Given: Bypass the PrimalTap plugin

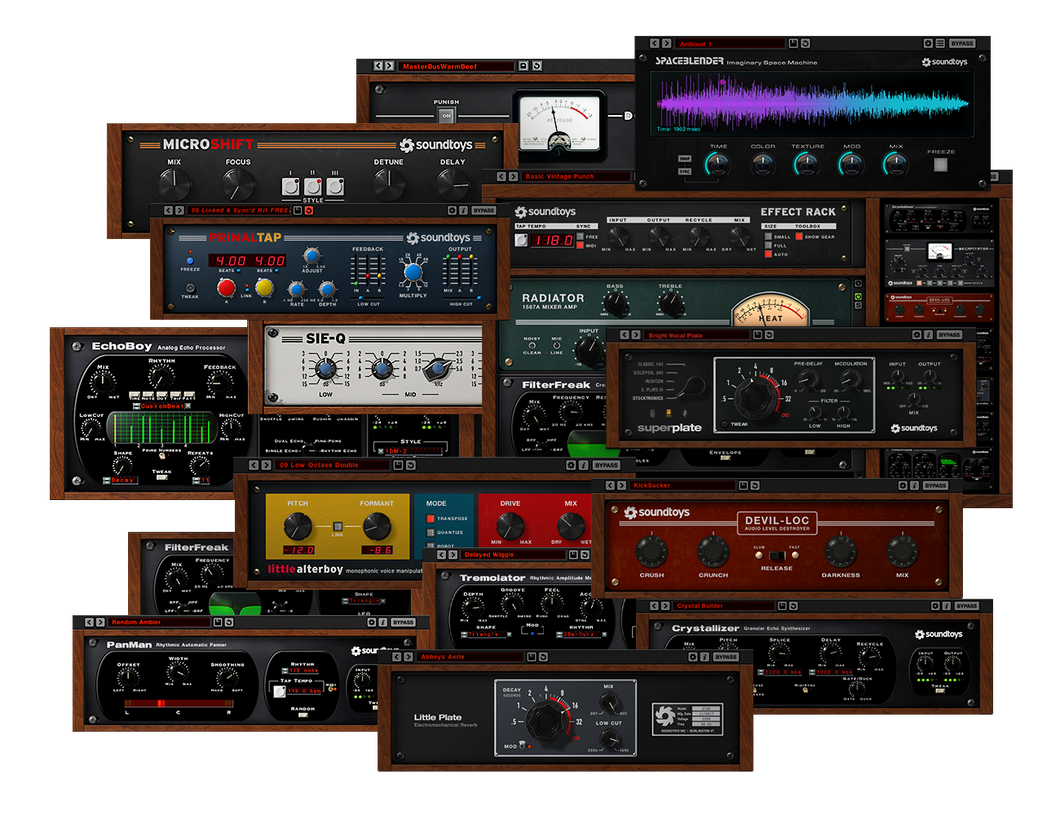Looking at the screenshot, I should click(483, 210).
